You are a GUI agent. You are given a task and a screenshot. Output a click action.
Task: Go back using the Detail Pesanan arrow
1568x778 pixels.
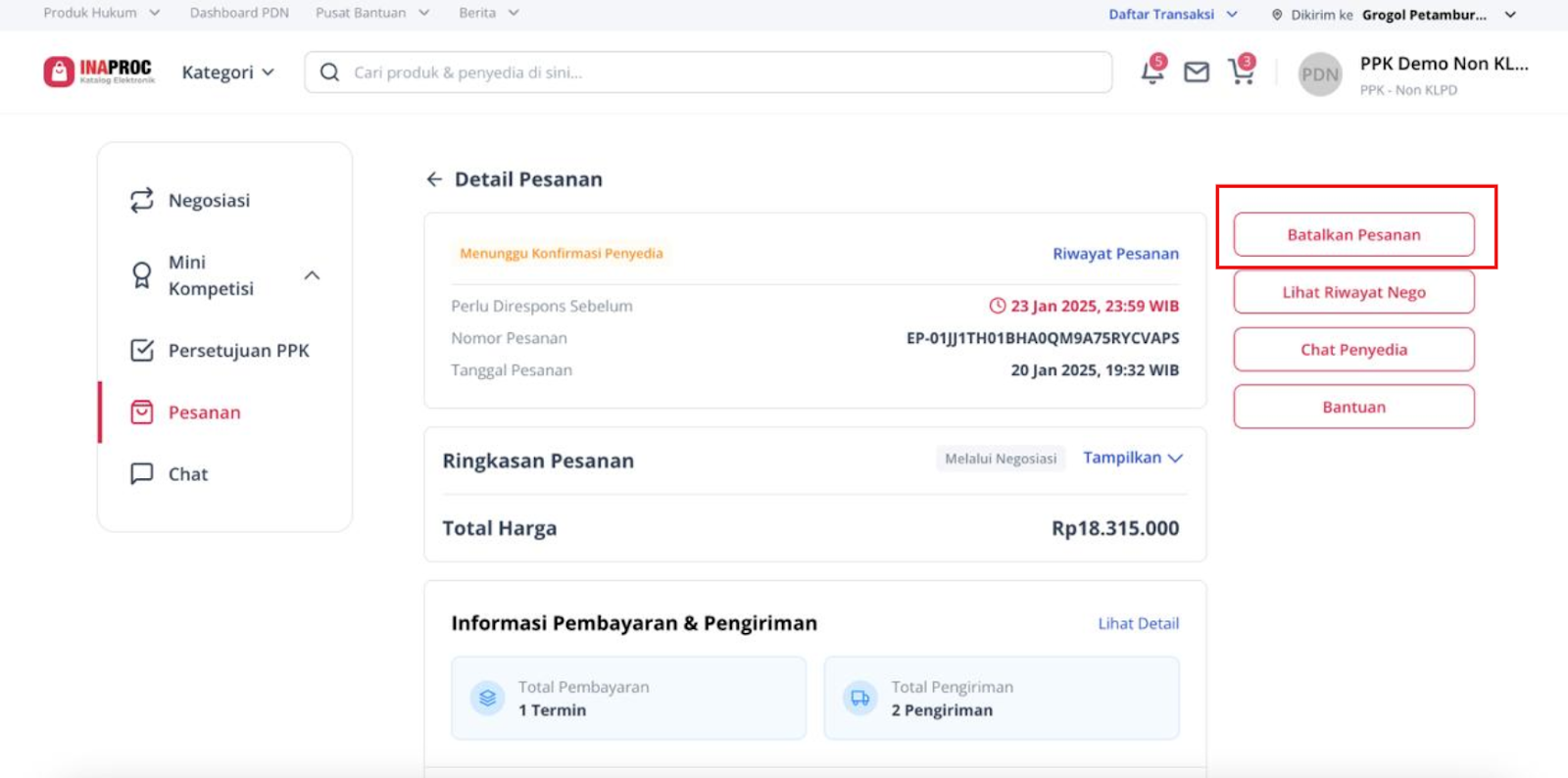tap(434, 179)
